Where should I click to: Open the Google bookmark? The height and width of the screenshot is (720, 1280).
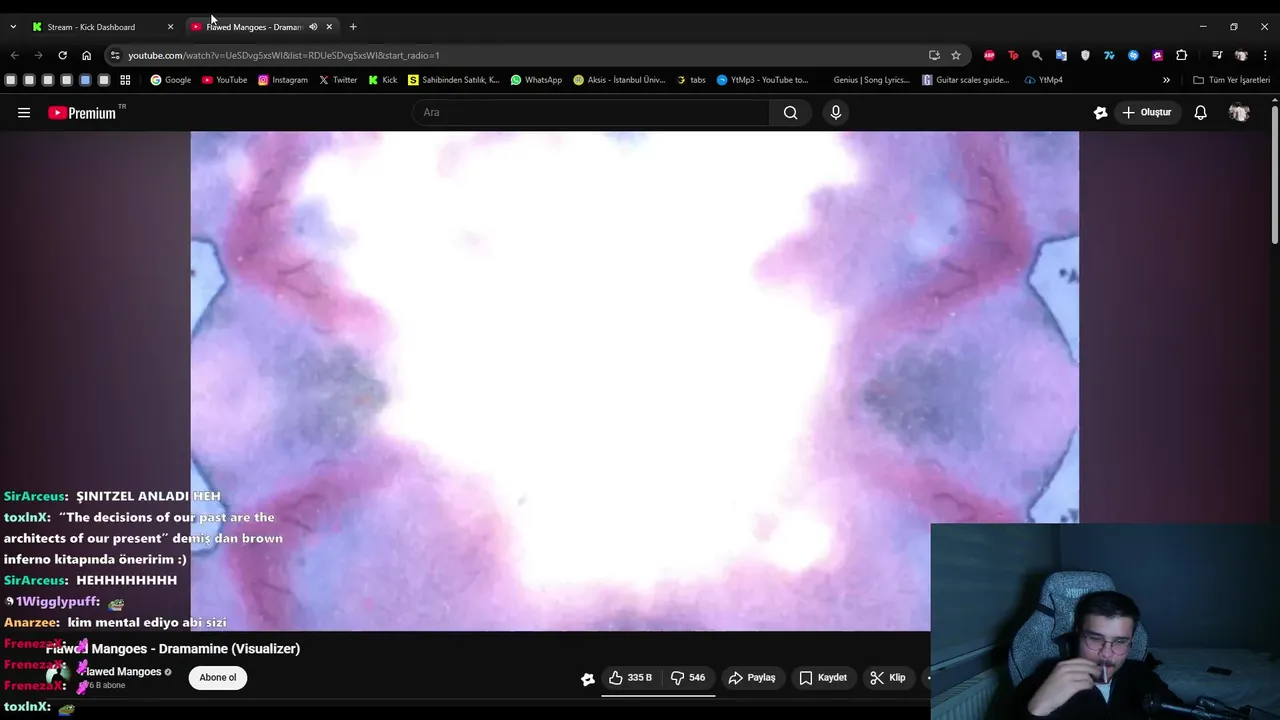170,80
